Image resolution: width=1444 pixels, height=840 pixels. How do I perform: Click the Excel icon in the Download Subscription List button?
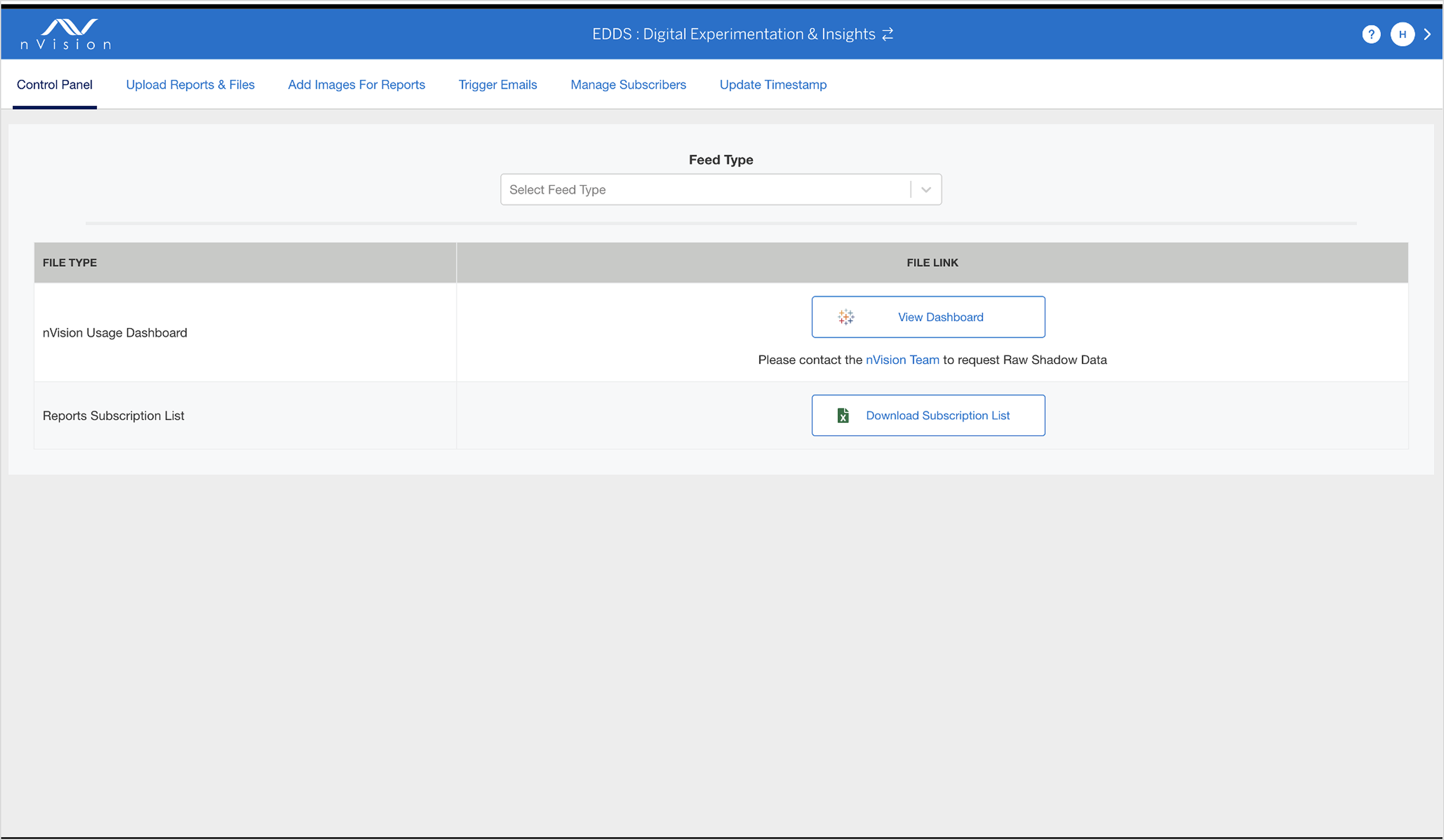coord(843,415)
